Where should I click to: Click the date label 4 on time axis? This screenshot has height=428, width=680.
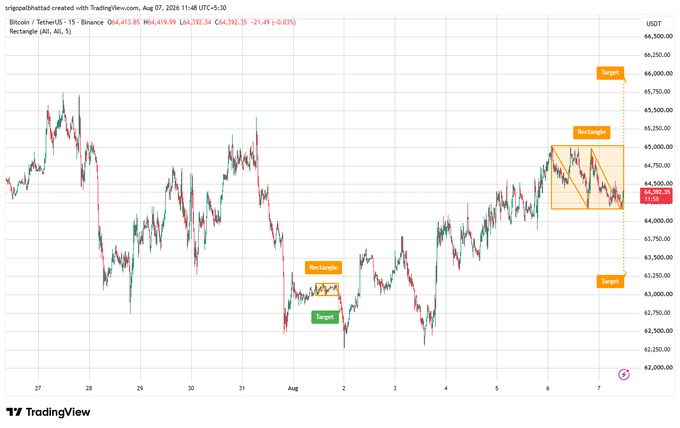pyautogui.click(x=446, y=388)
